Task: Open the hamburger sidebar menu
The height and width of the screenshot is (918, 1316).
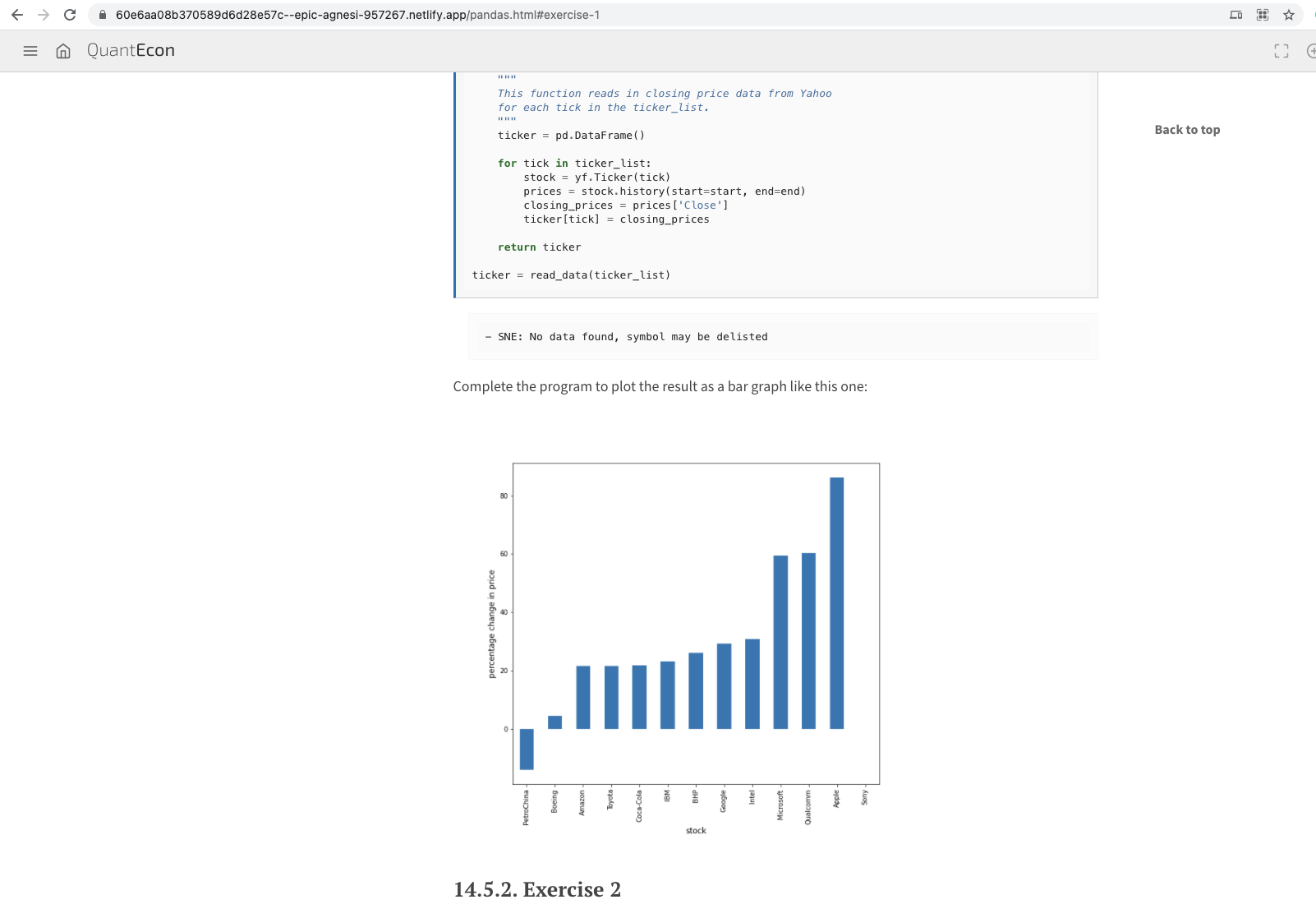Action: coord(30,51)
